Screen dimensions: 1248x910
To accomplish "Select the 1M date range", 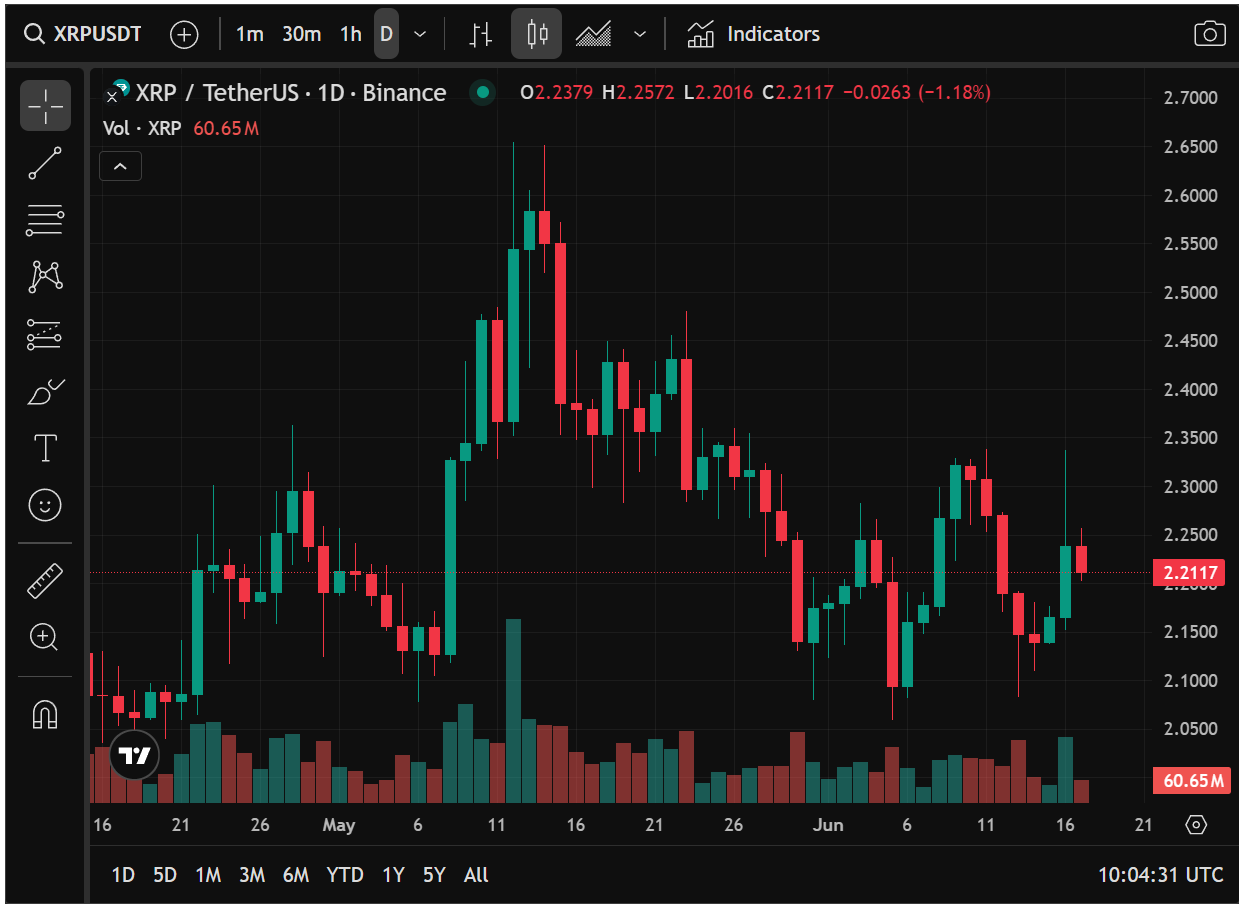I will click(208, 875).
